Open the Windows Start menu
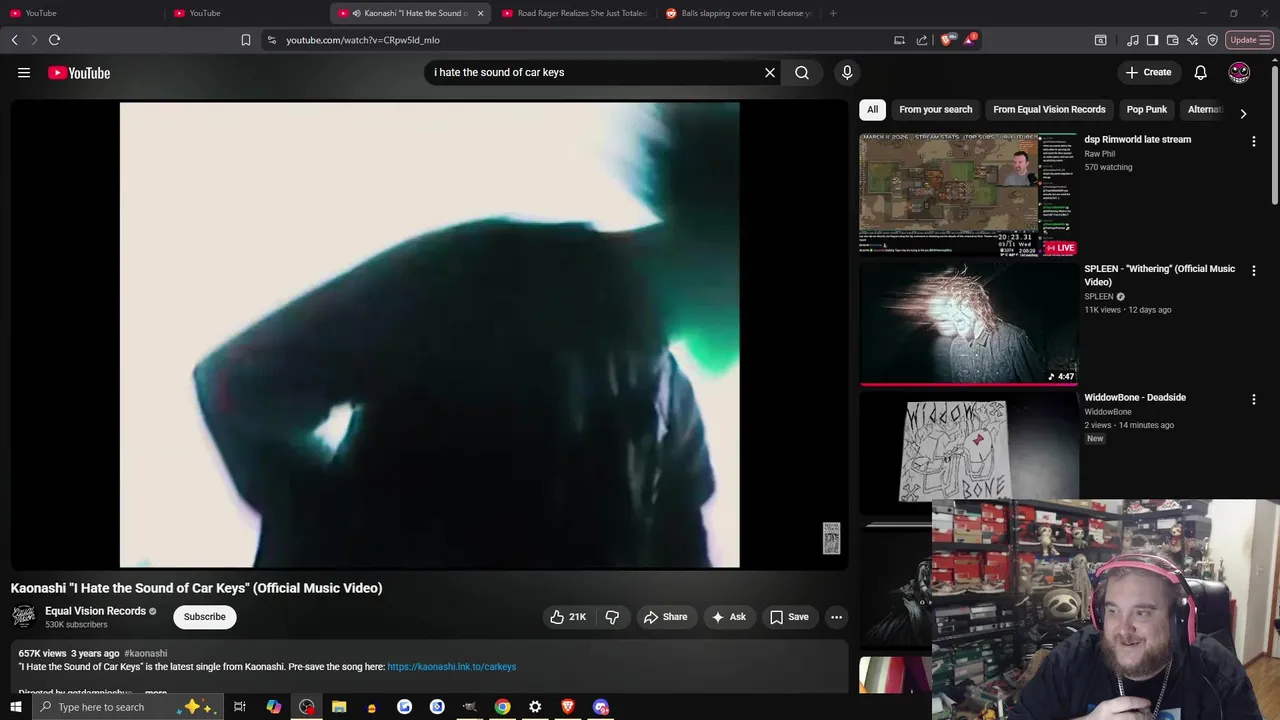The width and height of the screenshot is (1280, 720). click(x=15, y=707)
